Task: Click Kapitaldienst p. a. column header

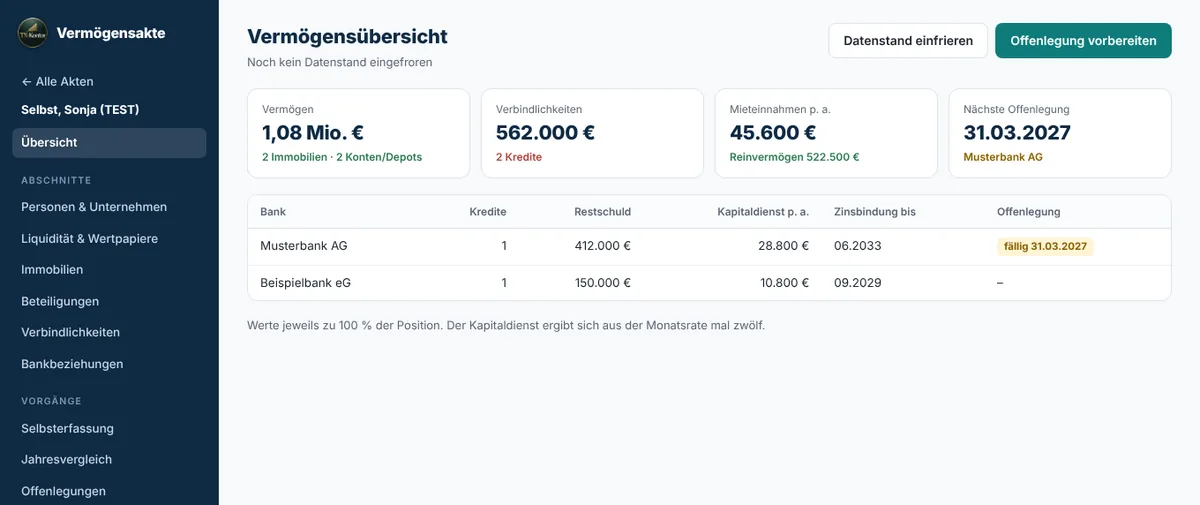Action: click(763, 212)
